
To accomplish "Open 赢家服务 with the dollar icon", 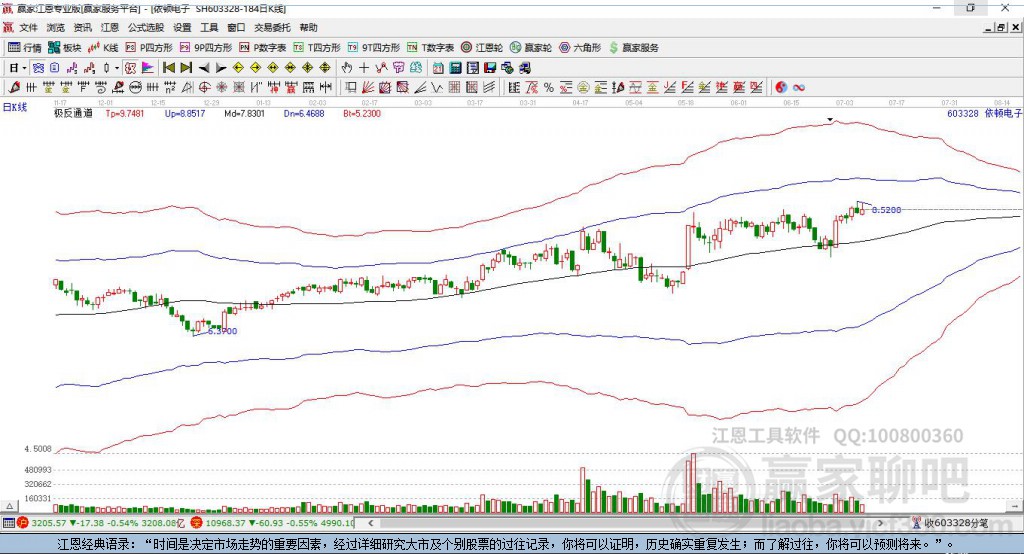I will coord(634,48).
